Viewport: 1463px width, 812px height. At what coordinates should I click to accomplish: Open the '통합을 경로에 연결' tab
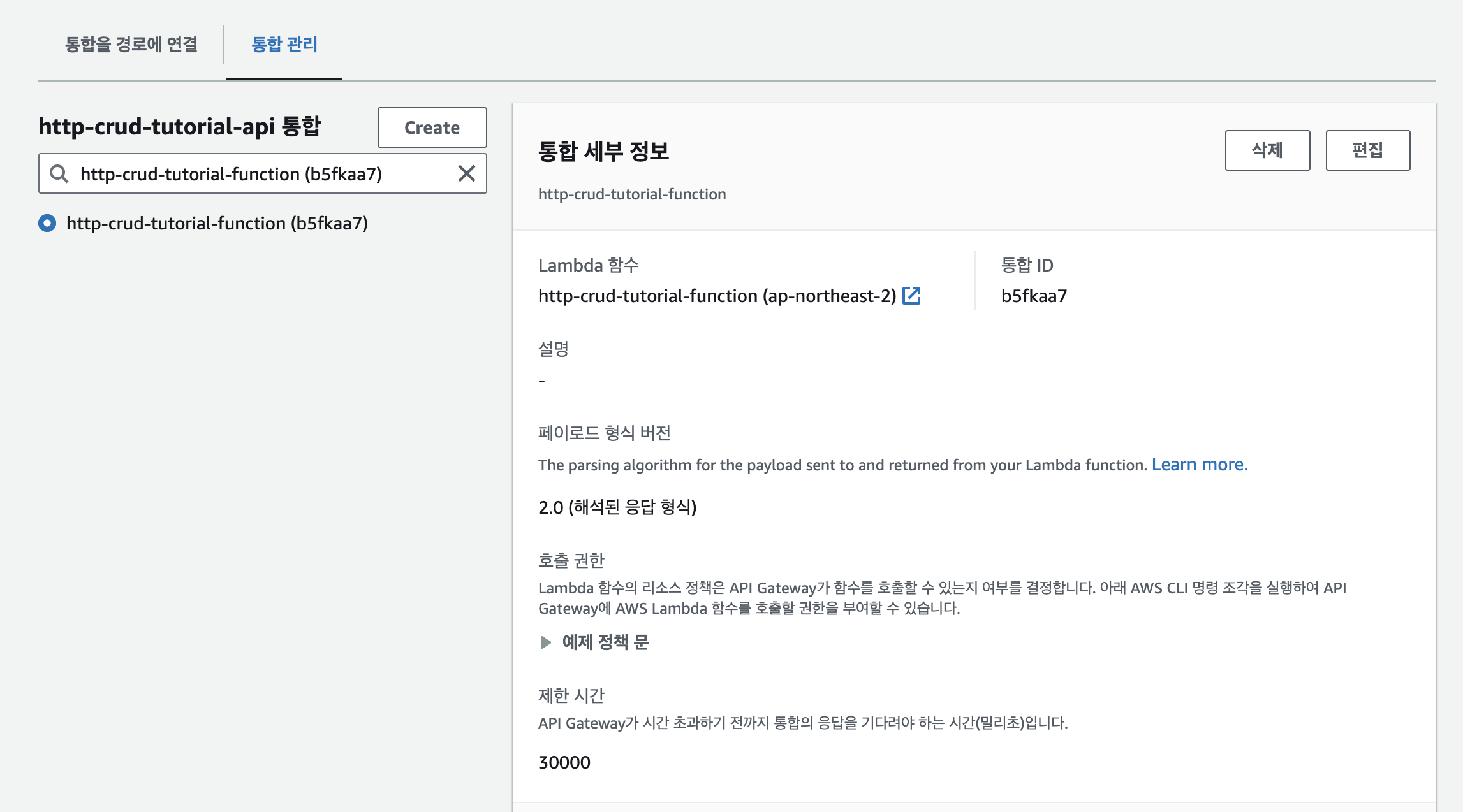coord(131,44)
